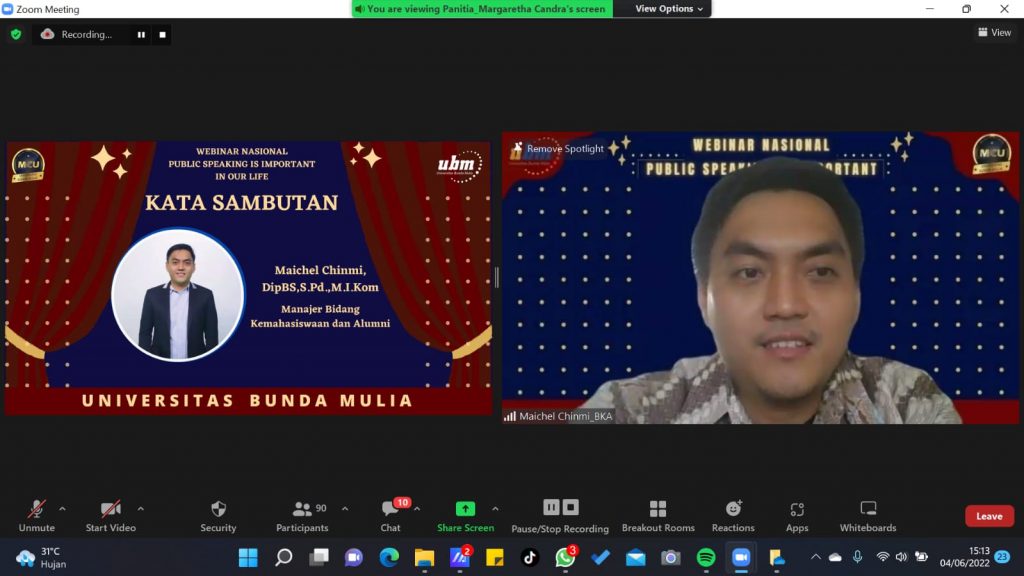The width and height of the screenshot is (1024, 576).
Task: Open WhatsApp from the taskbar
Action: pyautogui.click(x=565, y=557)
